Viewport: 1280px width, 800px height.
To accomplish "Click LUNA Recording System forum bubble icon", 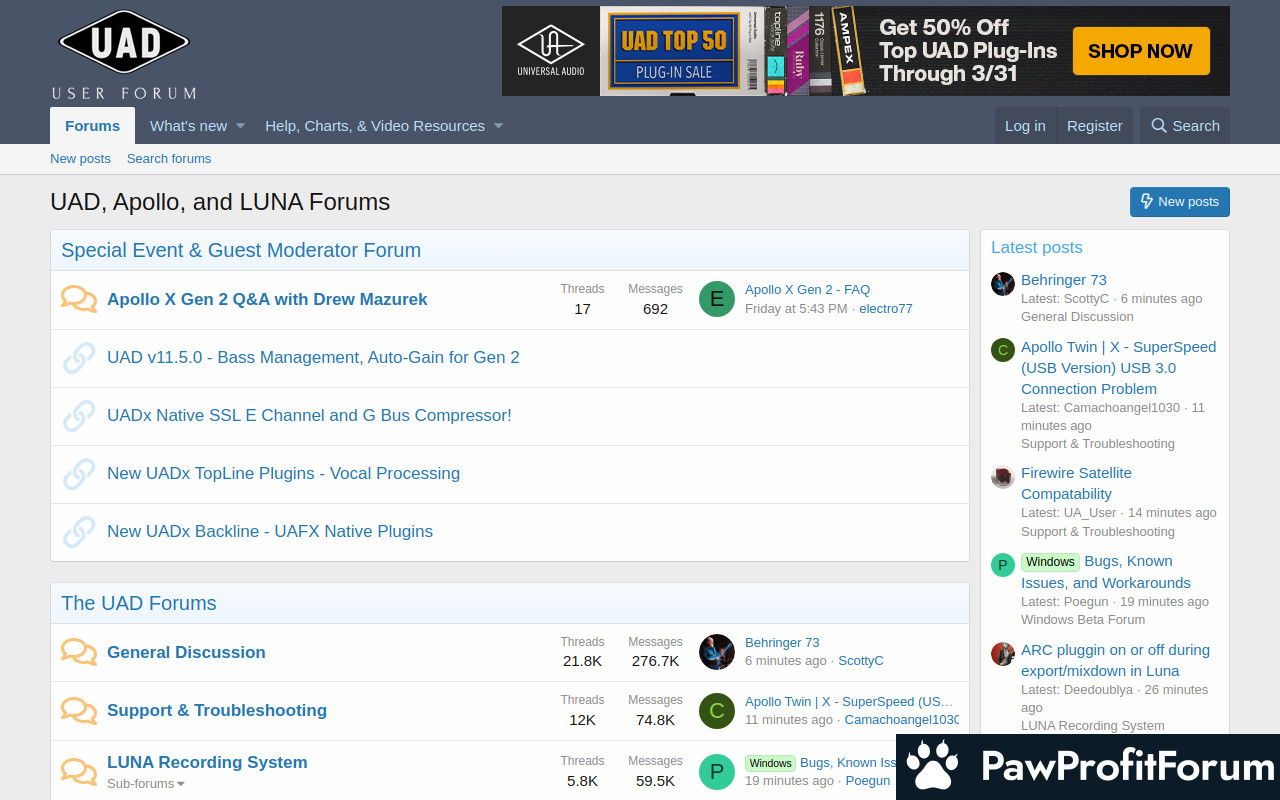I will (79, 771).
